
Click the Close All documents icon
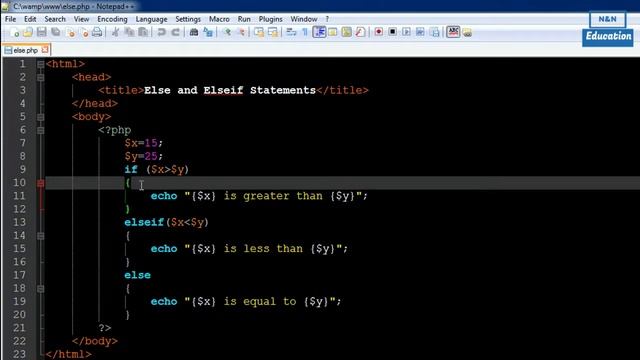pyautogui.click(x=84, y=32)
